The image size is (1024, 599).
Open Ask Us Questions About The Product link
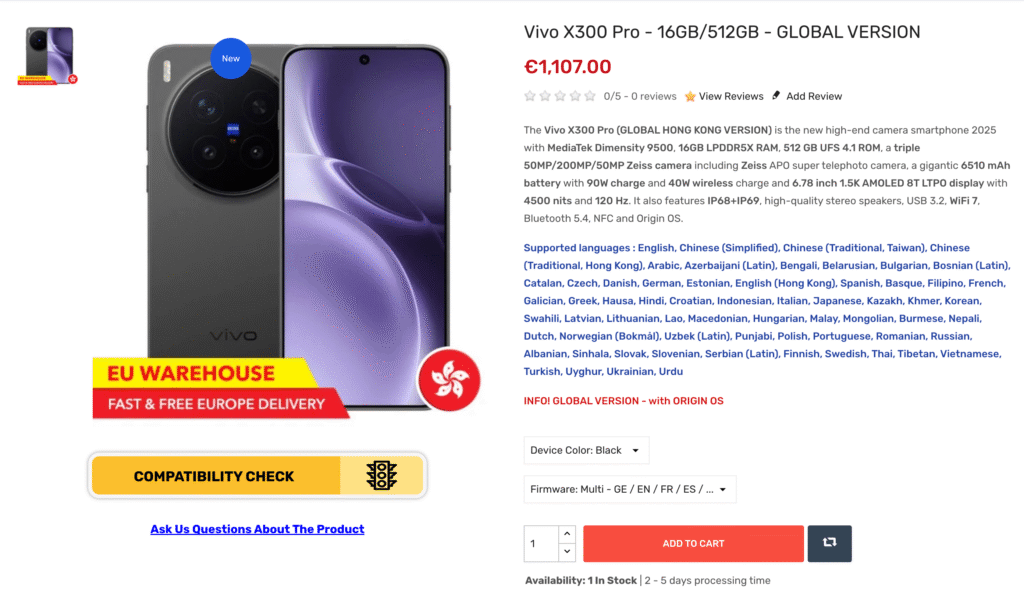click(x=257, y=529)
